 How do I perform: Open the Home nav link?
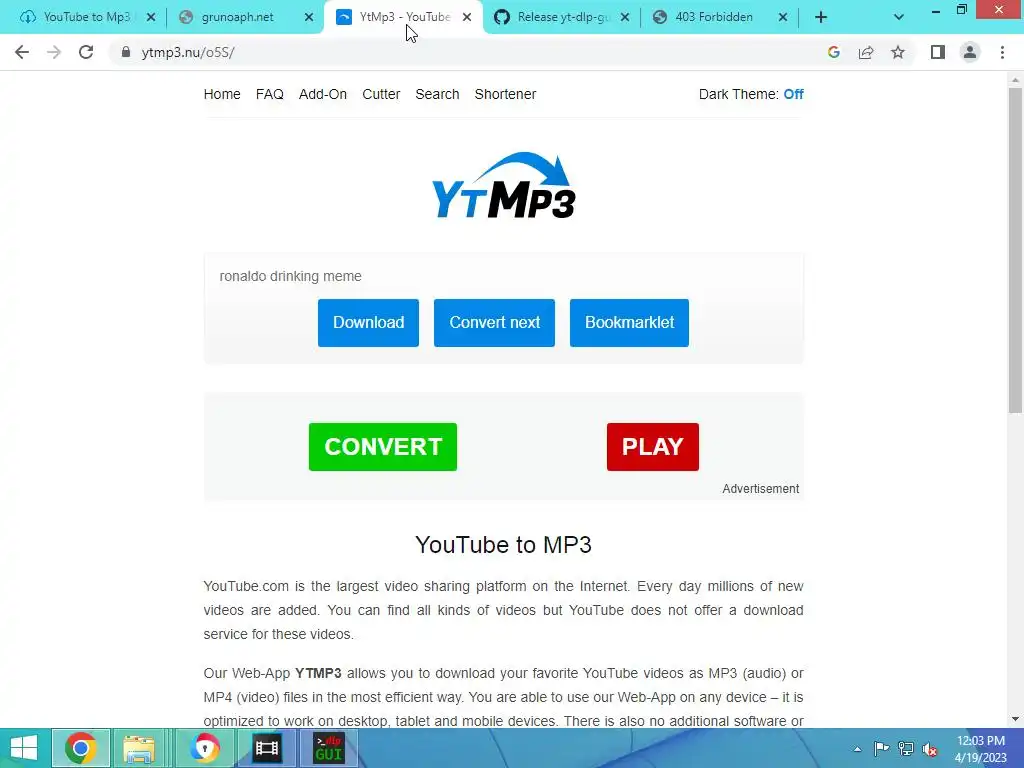222,94
